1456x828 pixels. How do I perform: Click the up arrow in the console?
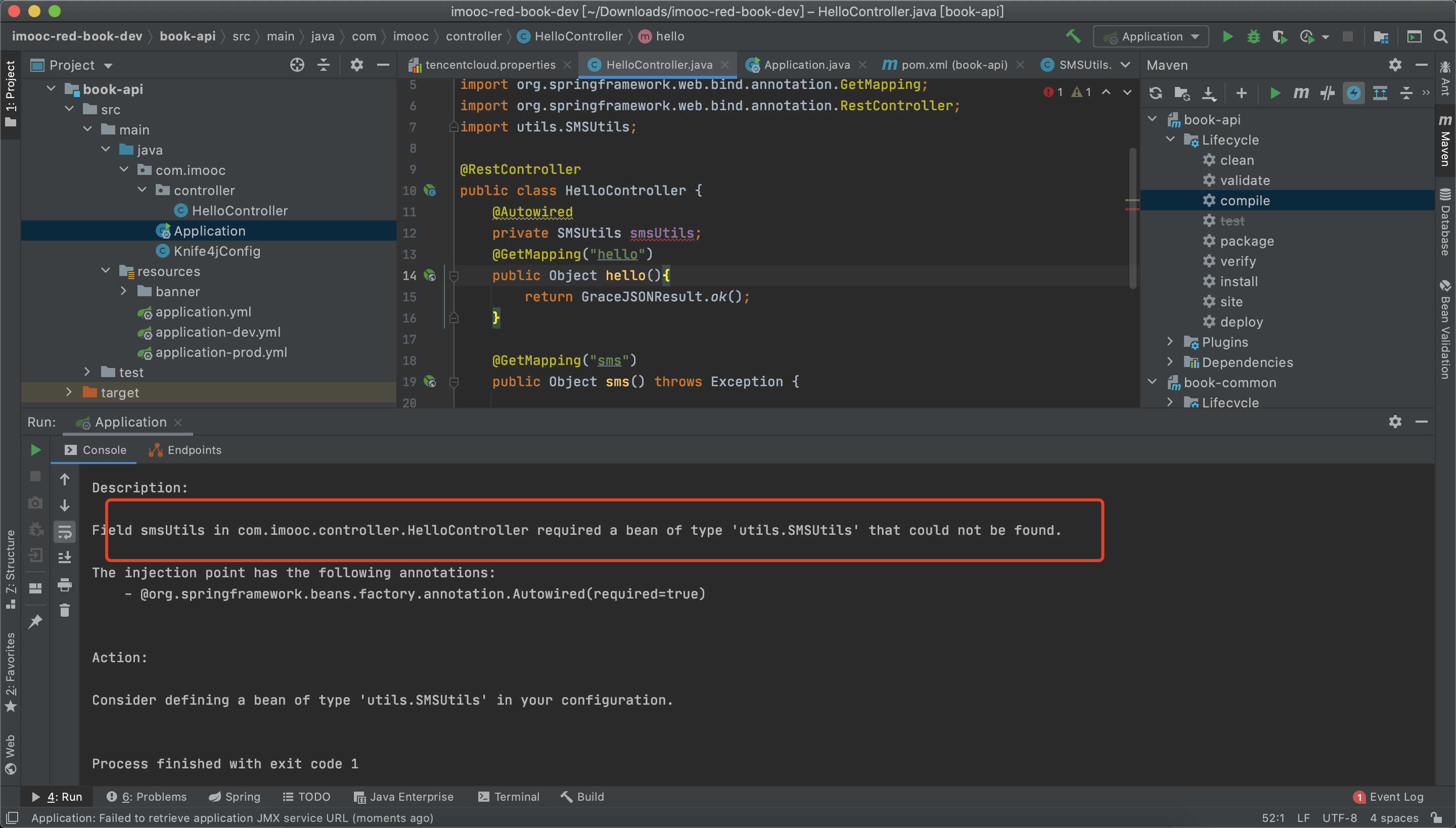(x=64, y=479)
